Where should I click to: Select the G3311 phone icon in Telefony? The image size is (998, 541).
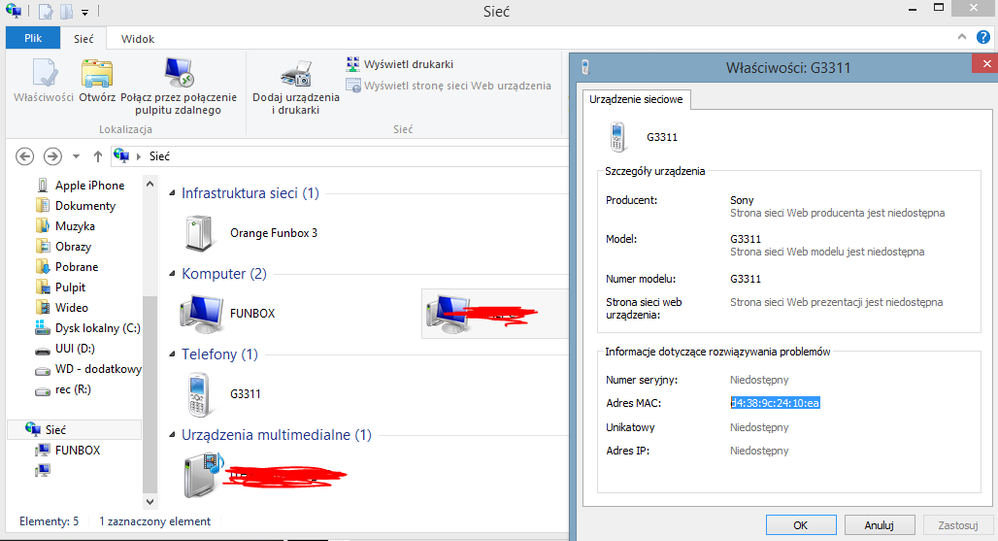point(199,394)
